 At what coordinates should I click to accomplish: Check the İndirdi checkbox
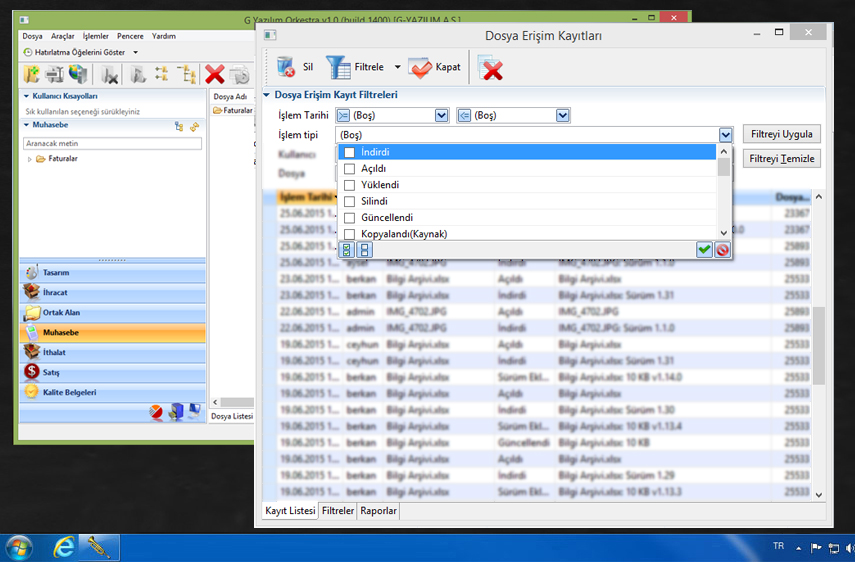click(x=349, y=153)
